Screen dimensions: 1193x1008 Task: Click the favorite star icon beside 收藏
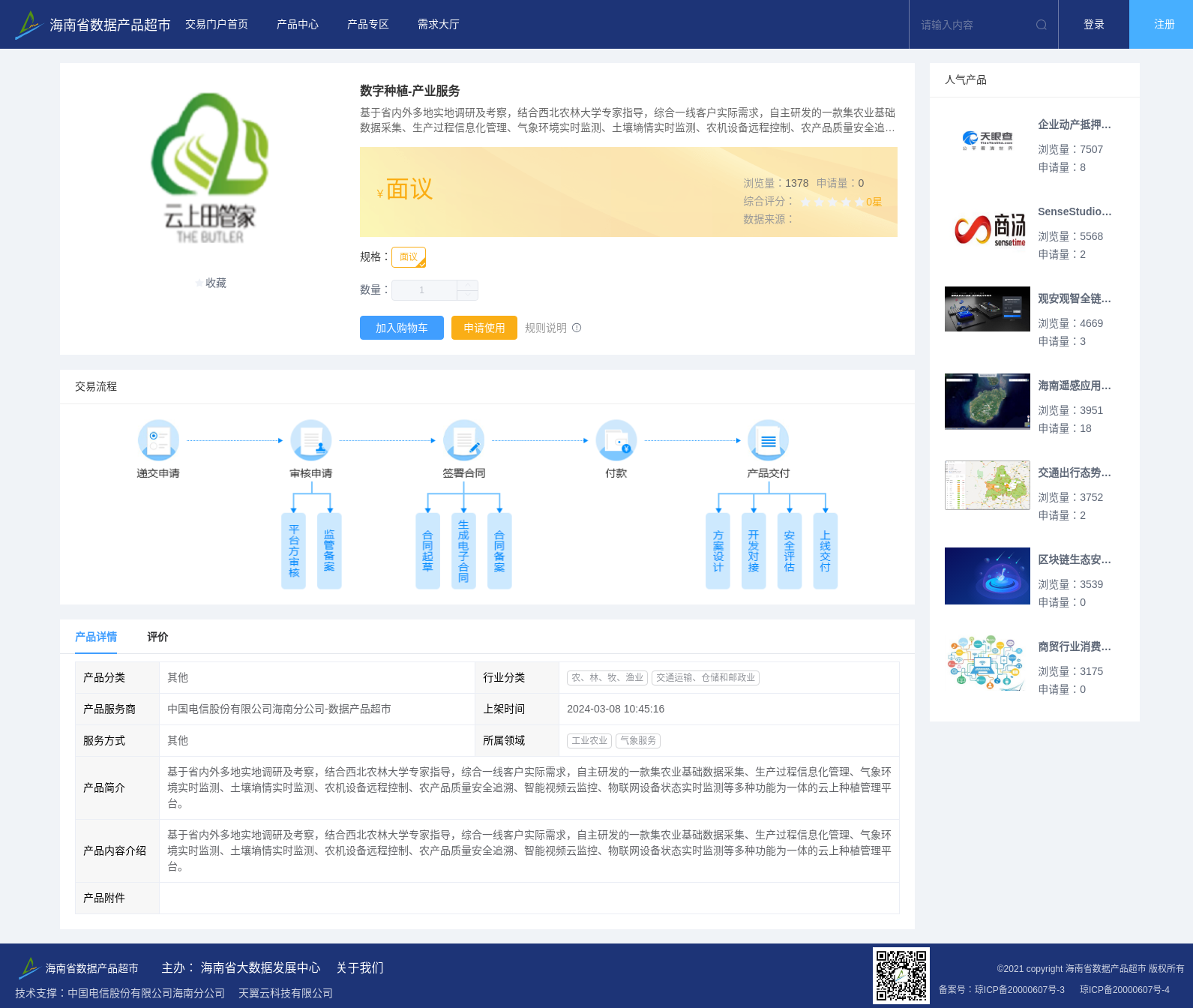[x=199, y=283]
